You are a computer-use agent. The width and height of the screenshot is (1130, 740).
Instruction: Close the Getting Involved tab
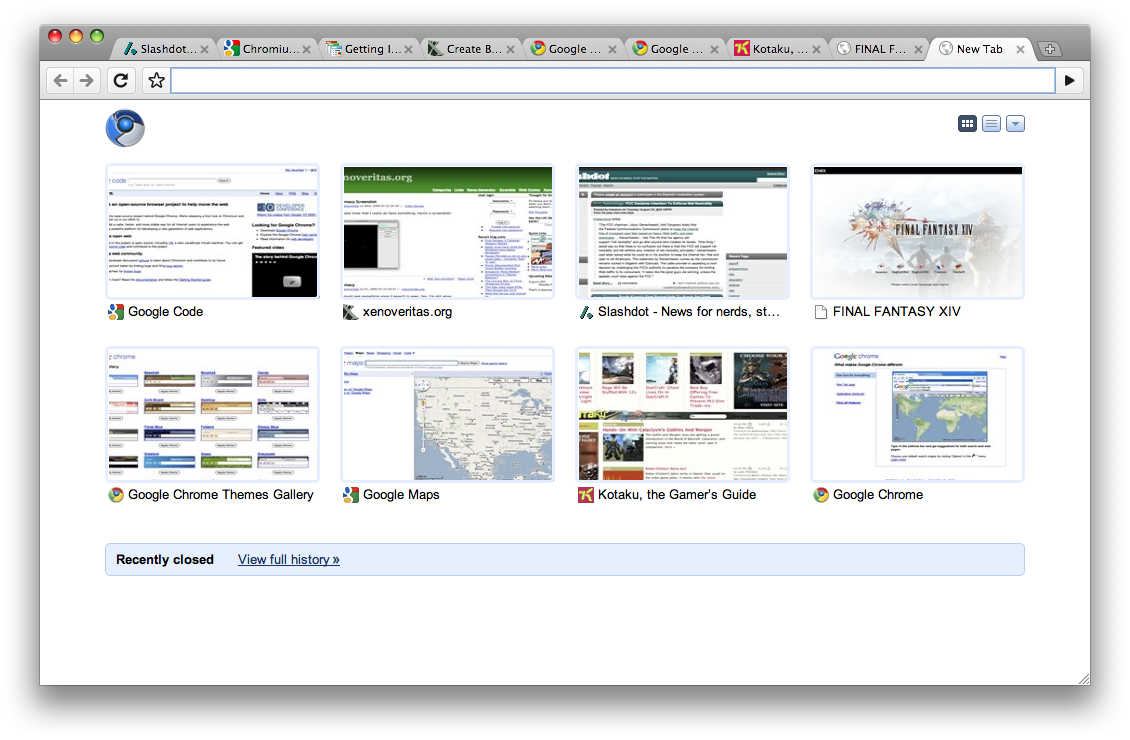point(409,50)
